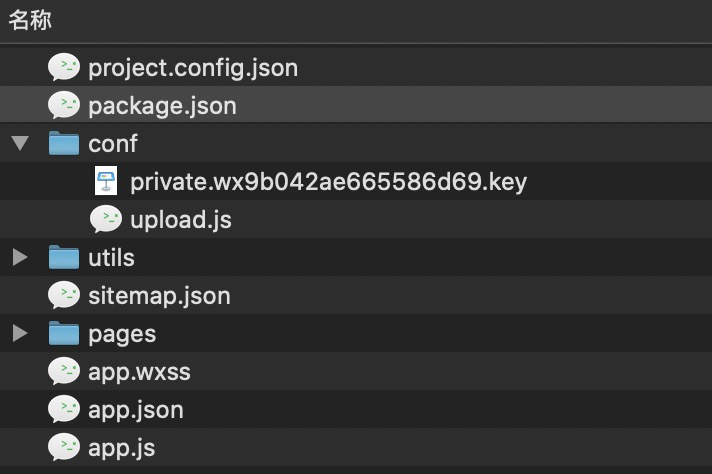Click the upload.js file icon
Screen dimensions: 712x474
[106, 219]
